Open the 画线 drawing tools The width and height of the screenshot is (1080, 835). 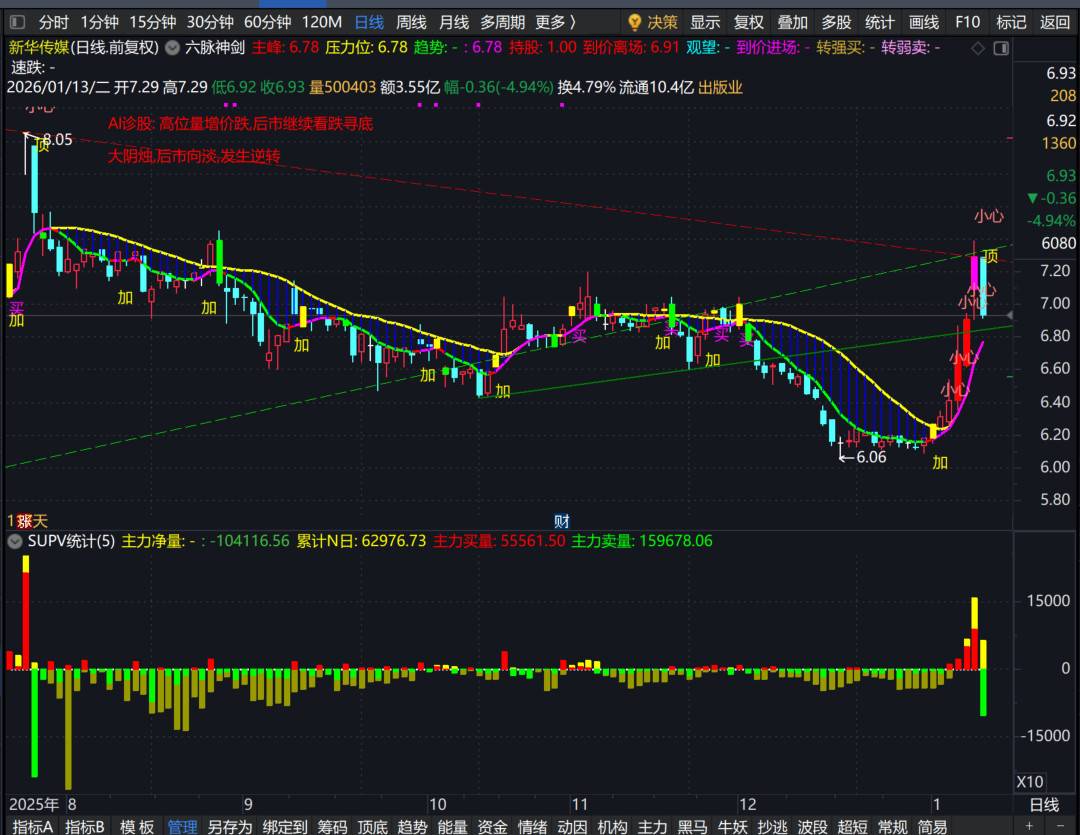pyautogui.click(x=924, y=23)
